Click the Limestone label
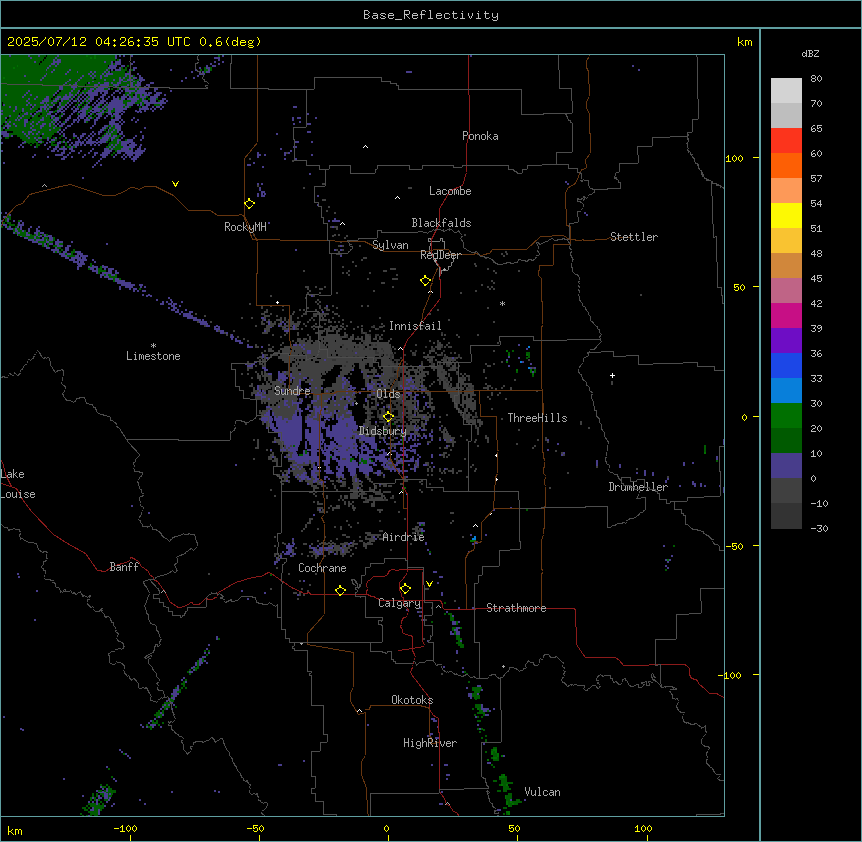 click(153, 356)
